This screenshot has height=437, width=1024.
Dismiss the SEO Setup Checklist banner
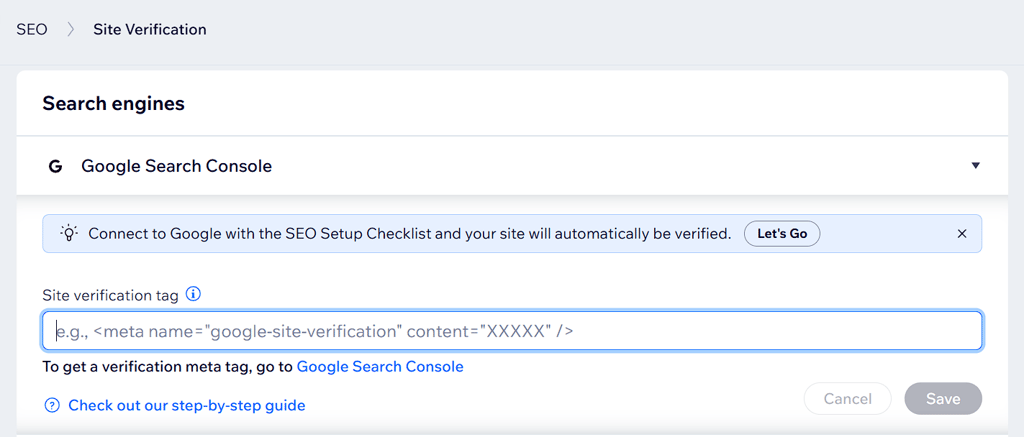[x=961, y=234]
